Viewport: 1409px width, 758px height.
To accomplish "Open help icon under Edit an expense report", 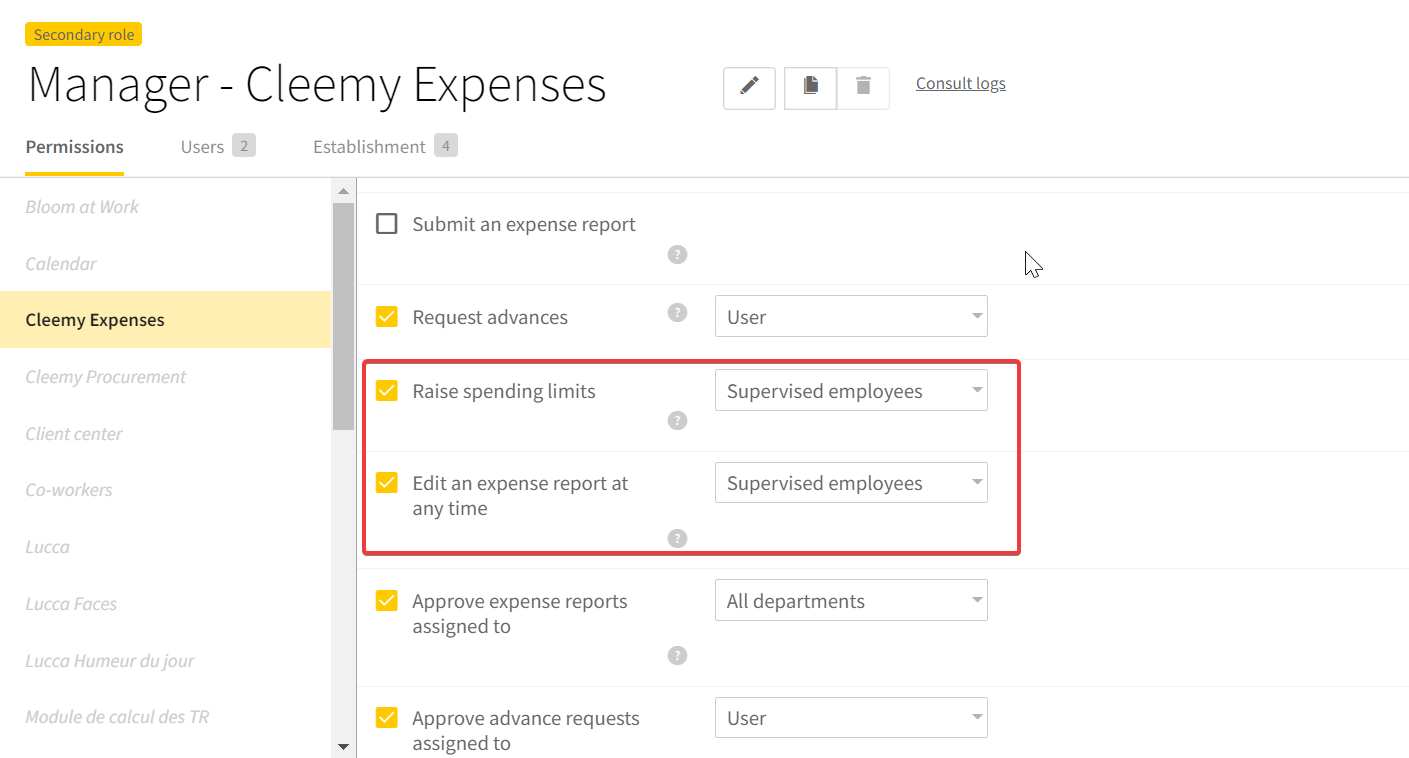I will (677, 538).
